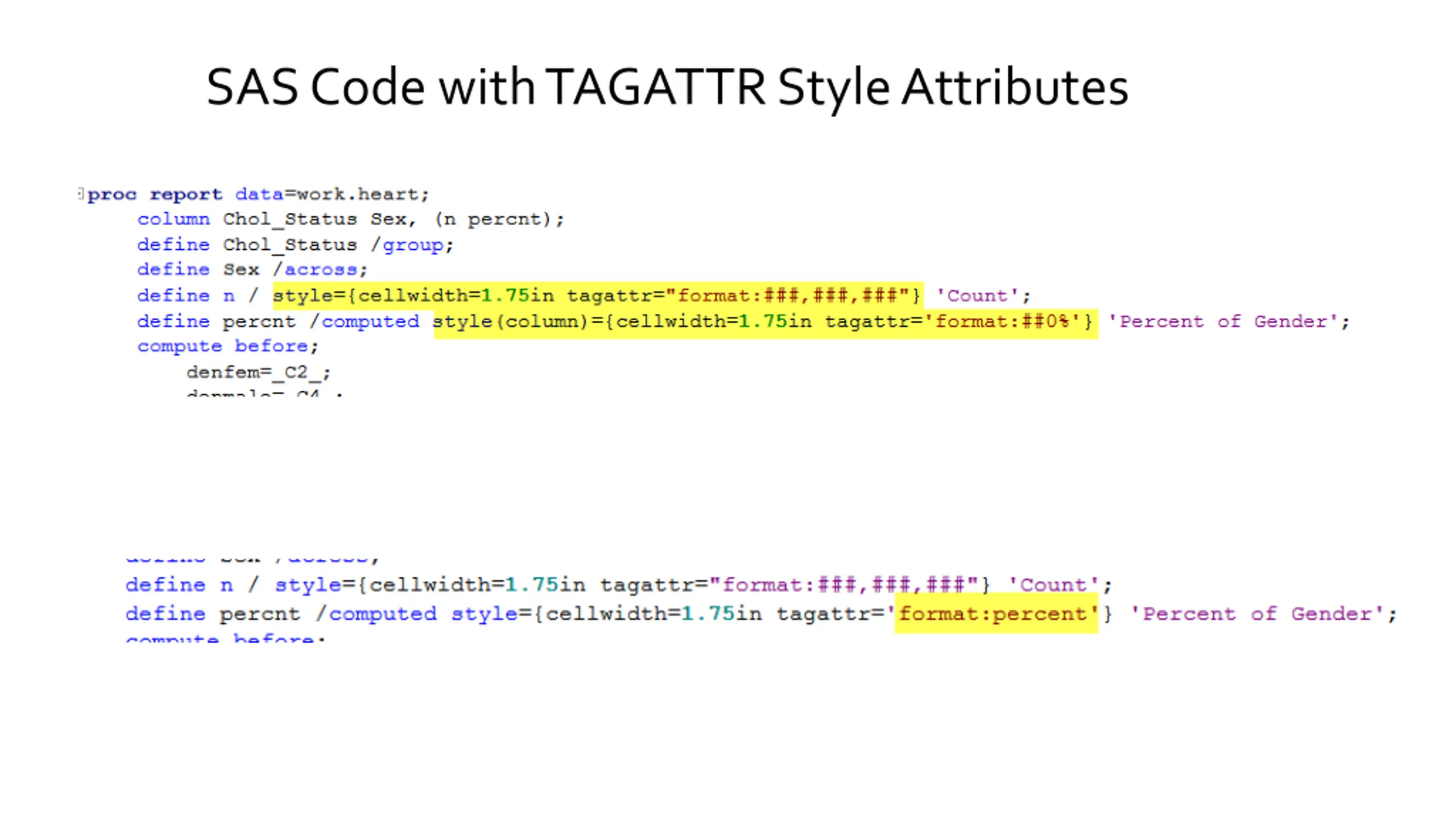Viewport: 1456px width, 819px height.
Task: Click the 'Count' label in the upper code
Action: point(977,296)
